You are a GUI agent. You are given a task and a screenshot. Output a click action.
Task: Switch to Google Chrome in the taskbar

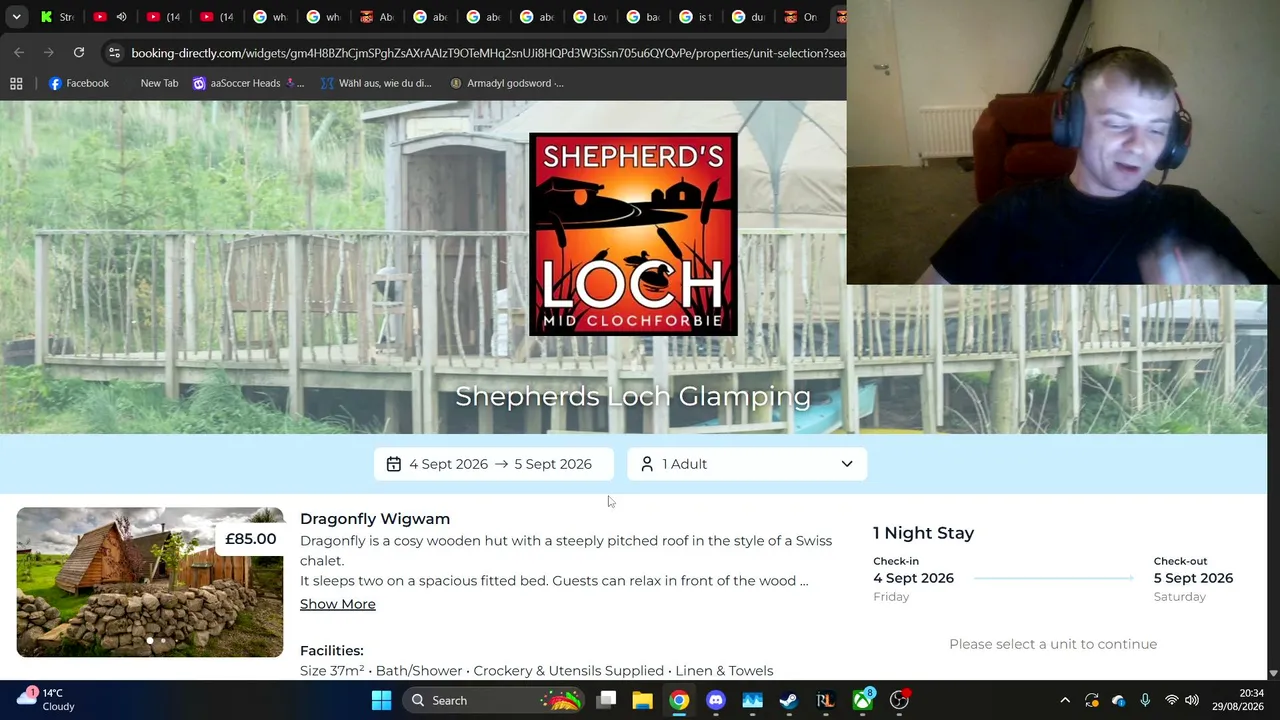point(679,700)
